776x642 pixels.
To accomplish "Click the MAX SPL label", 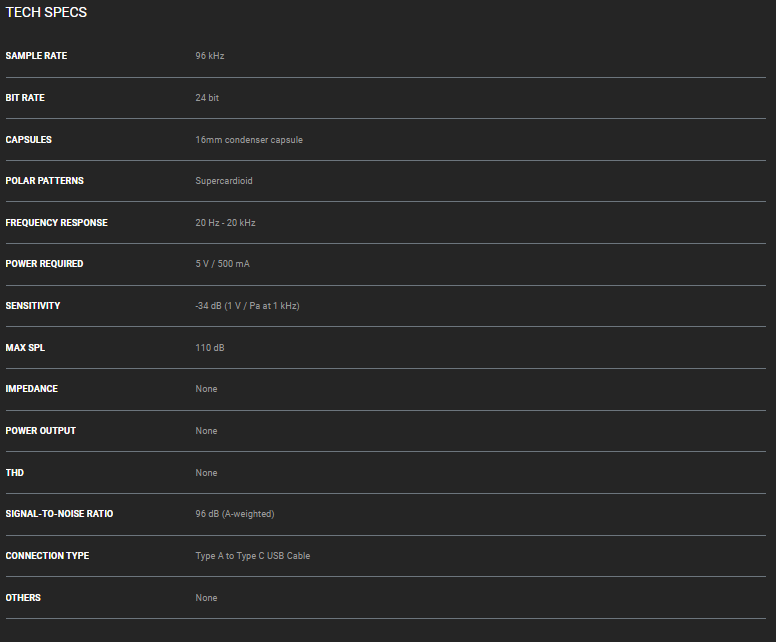I will pyautogui.click(x=25, y=348).
